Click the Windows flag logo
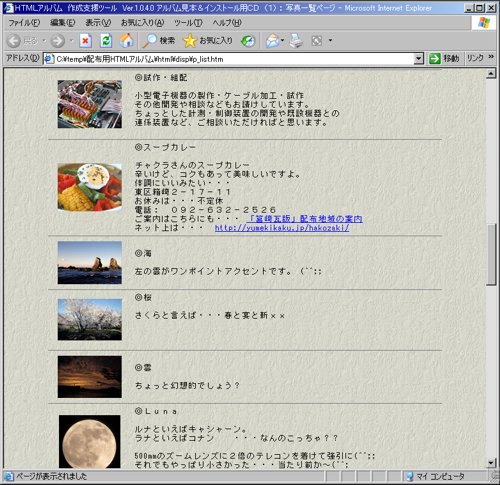The image size is (500, 485). pos(484,23)
